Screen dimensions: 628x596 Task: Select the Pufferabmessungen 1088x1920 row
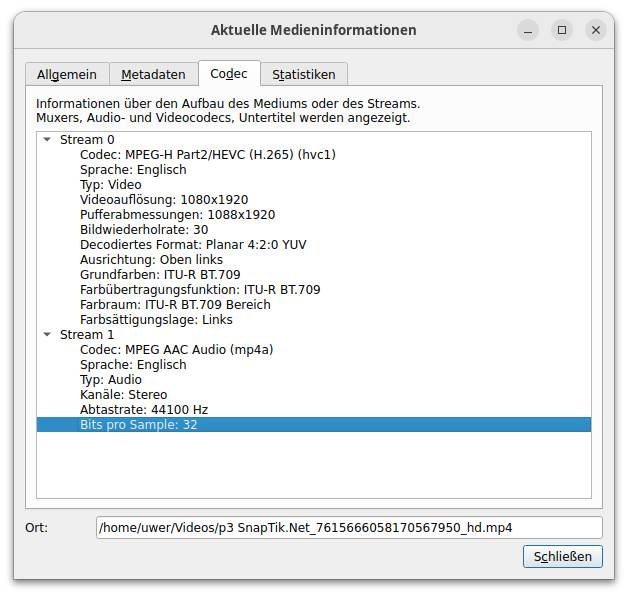(x=177, y=215)
